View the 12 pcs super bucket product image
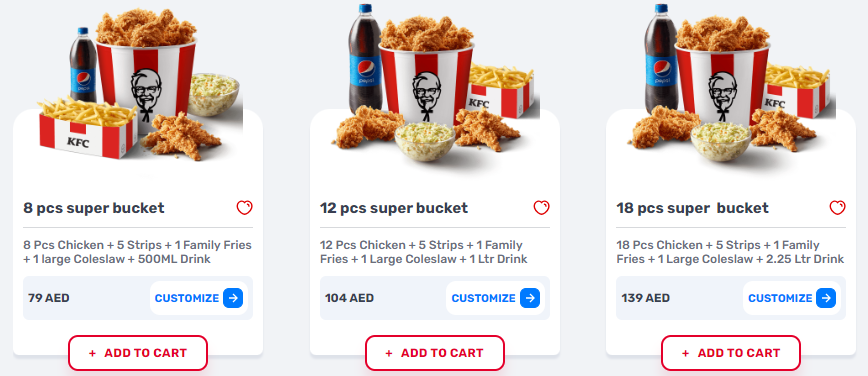 [436, 83]
